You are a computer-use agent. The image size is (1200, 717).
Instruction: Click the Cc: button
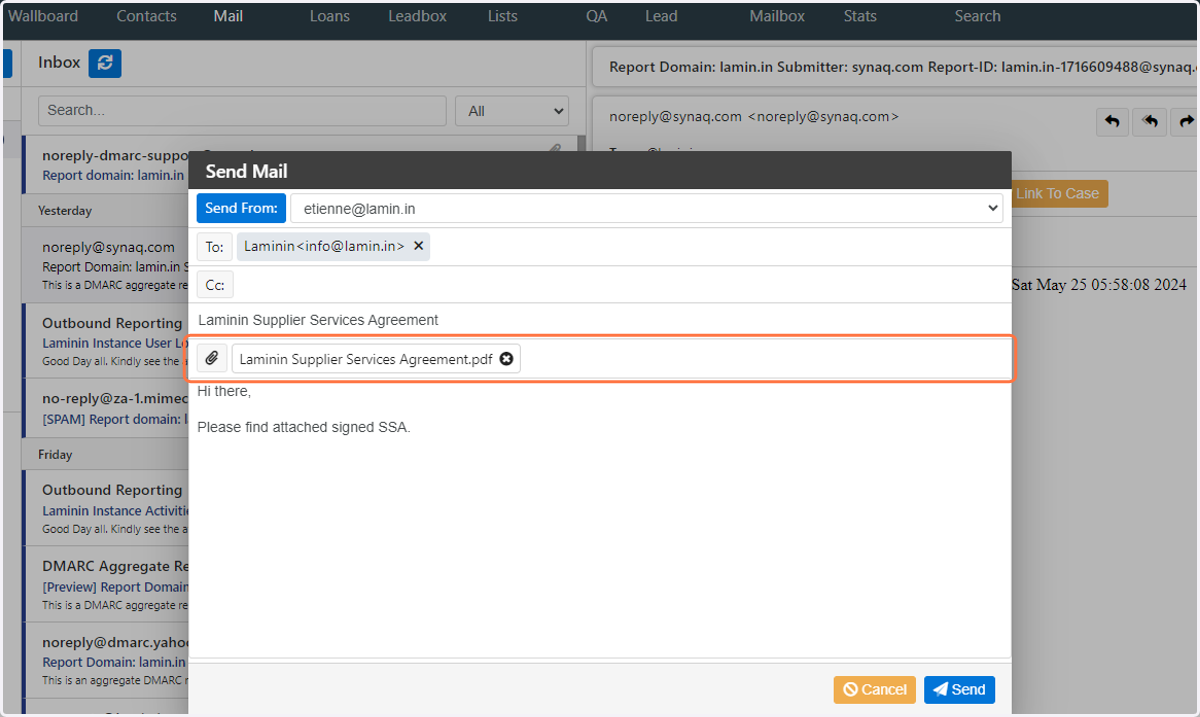pos(215,285)
